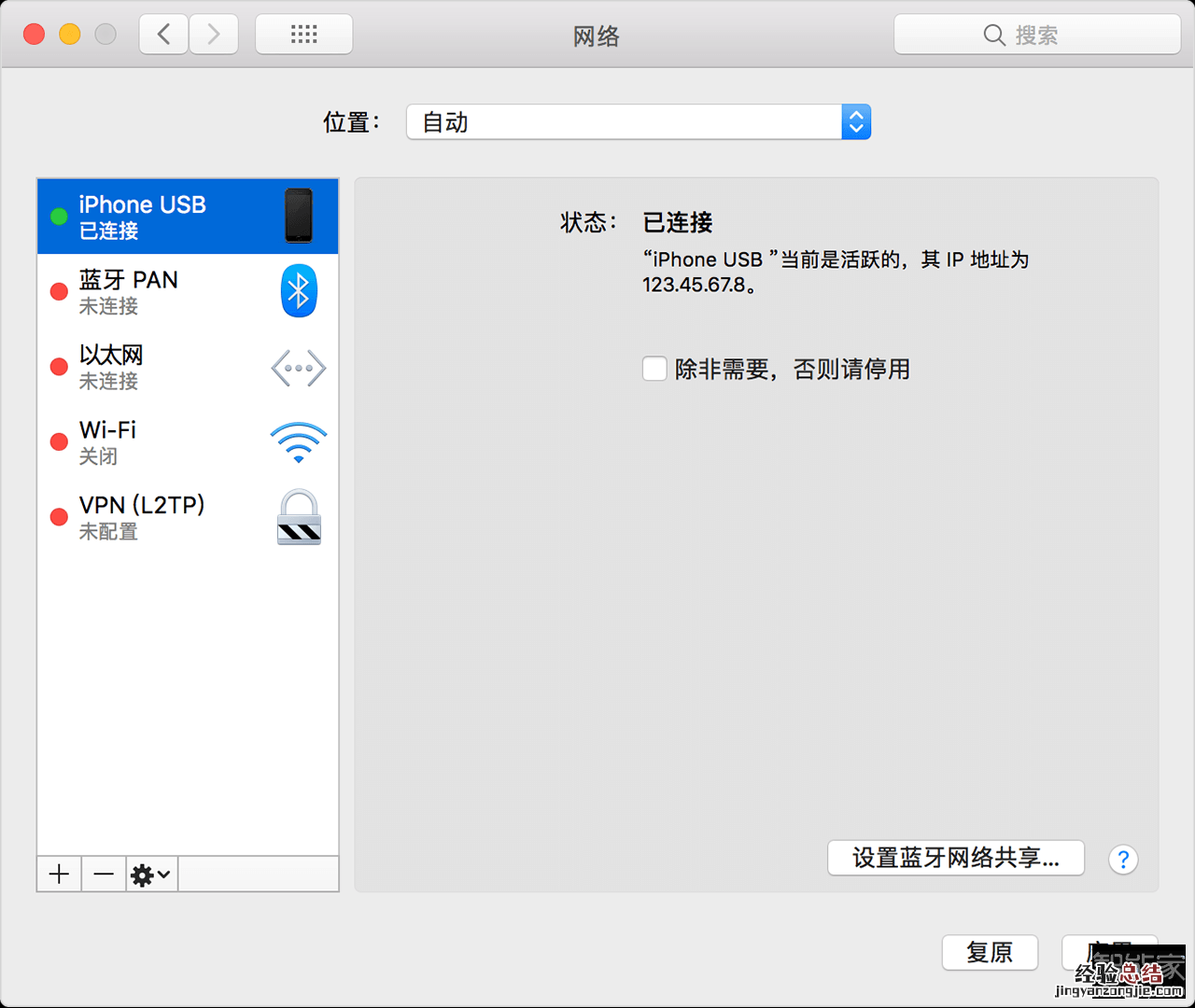Click 设置蓝牙网络共享 button
Viewport: 1195px width, 1008px height.
955,858
